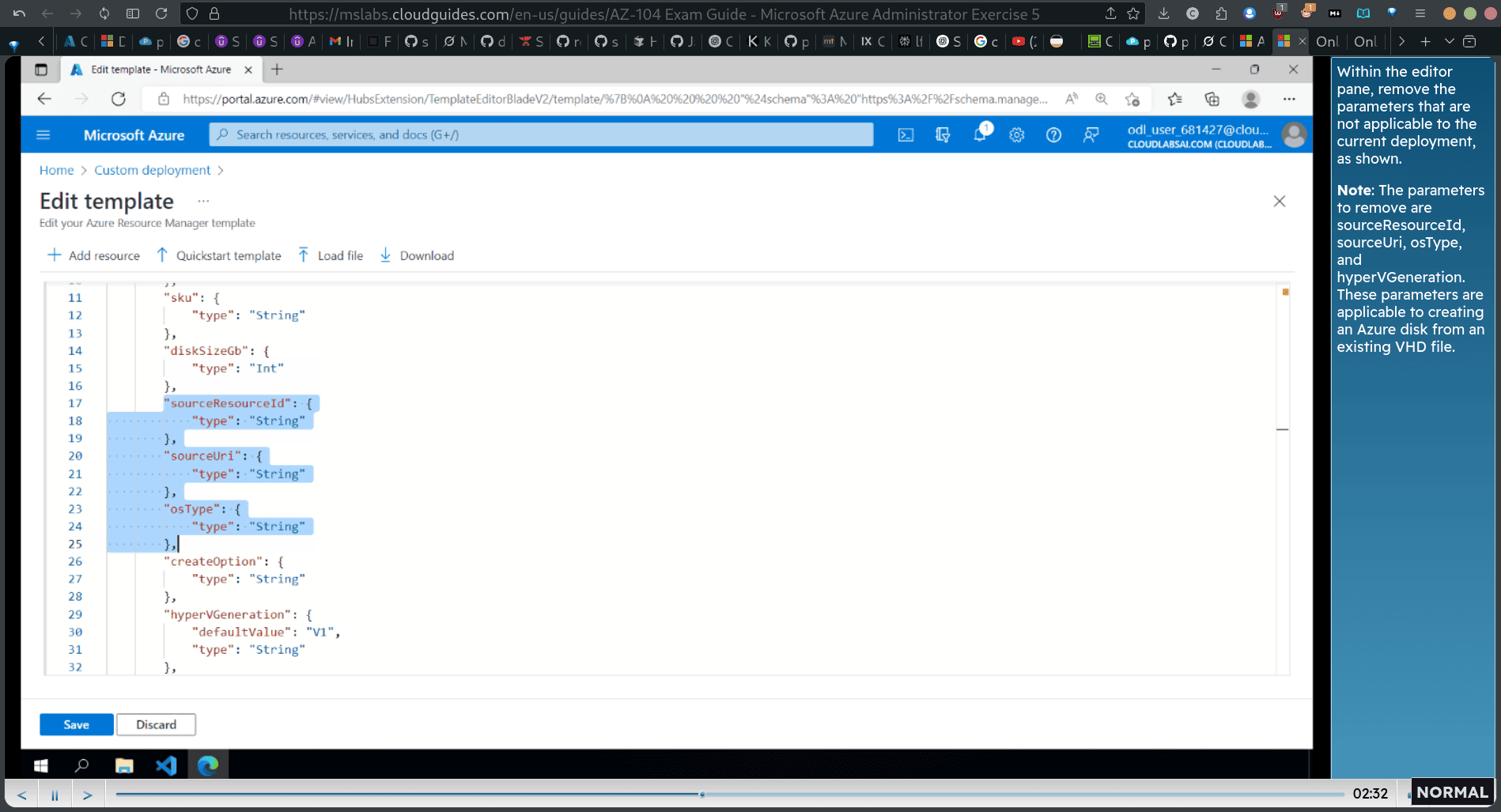Discard template changes
The width and height of the screenshot is (1501, 812).
coord(156,724)
